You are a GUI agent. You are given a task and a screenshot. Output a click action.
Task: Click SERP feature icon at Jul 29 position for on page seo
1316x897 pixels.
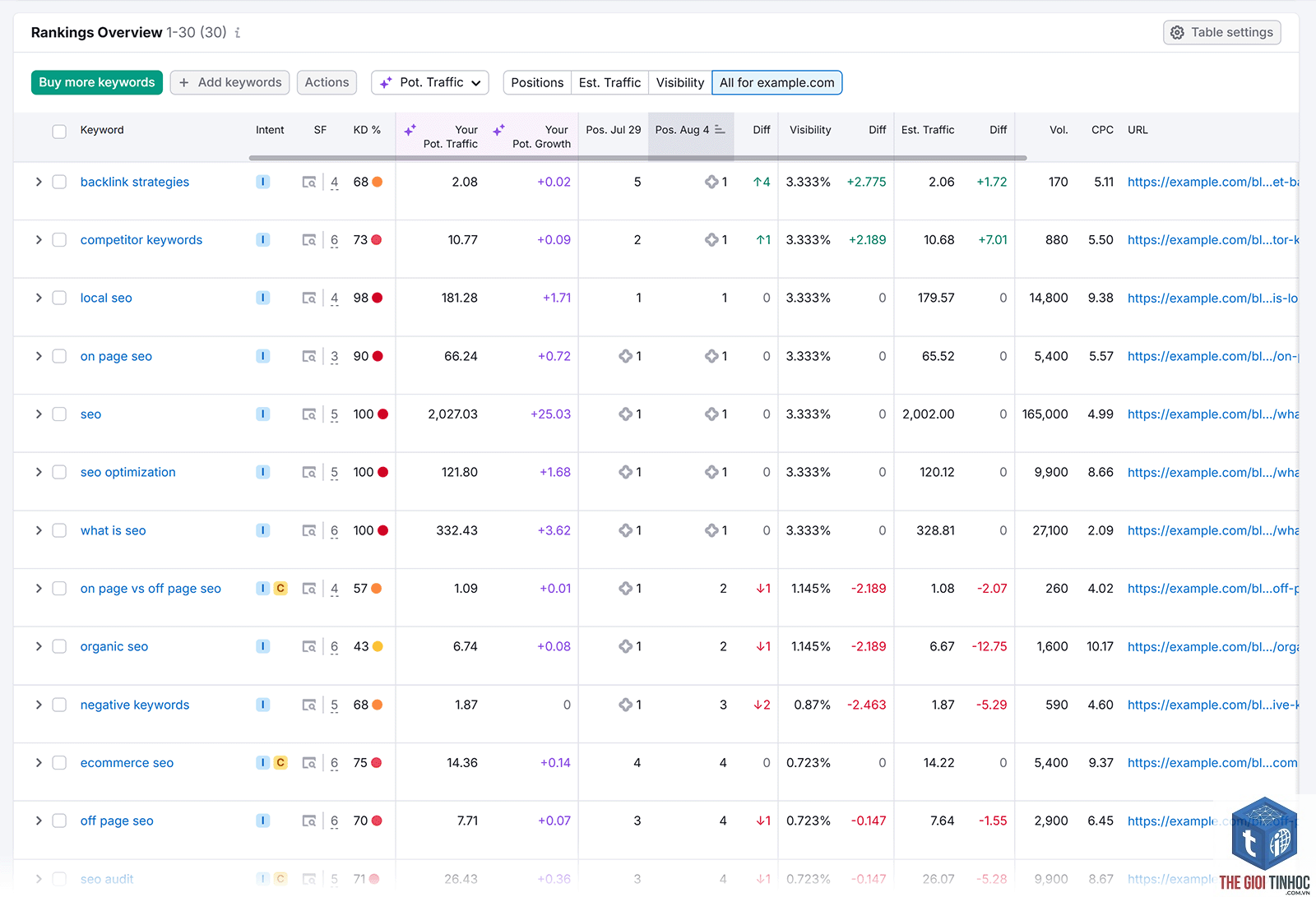pos(626,356)
